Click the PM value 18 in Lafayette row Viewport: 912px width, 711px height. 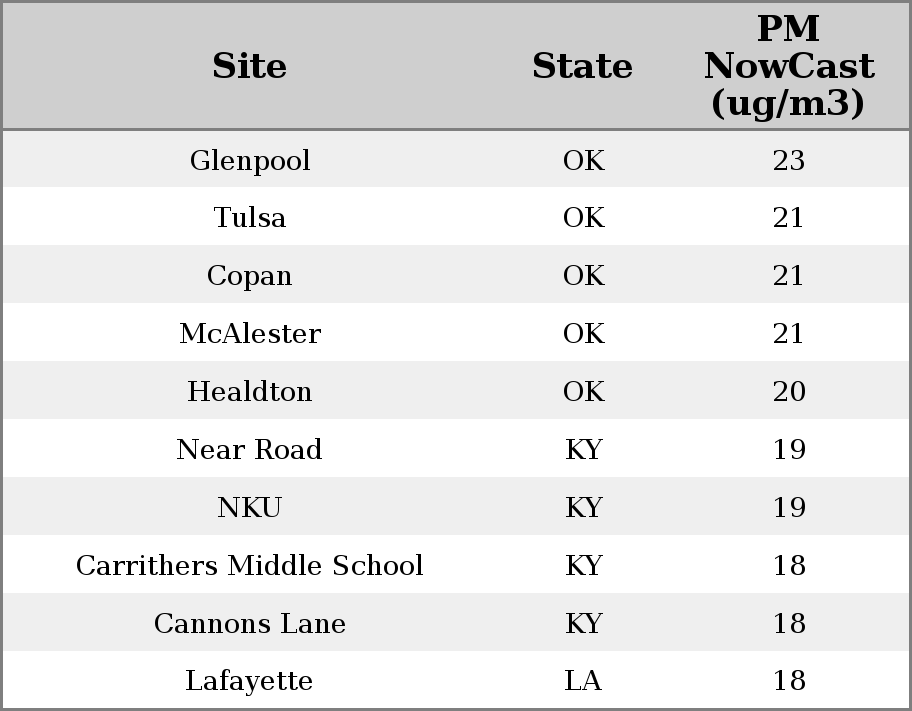(x=788, y=681)
